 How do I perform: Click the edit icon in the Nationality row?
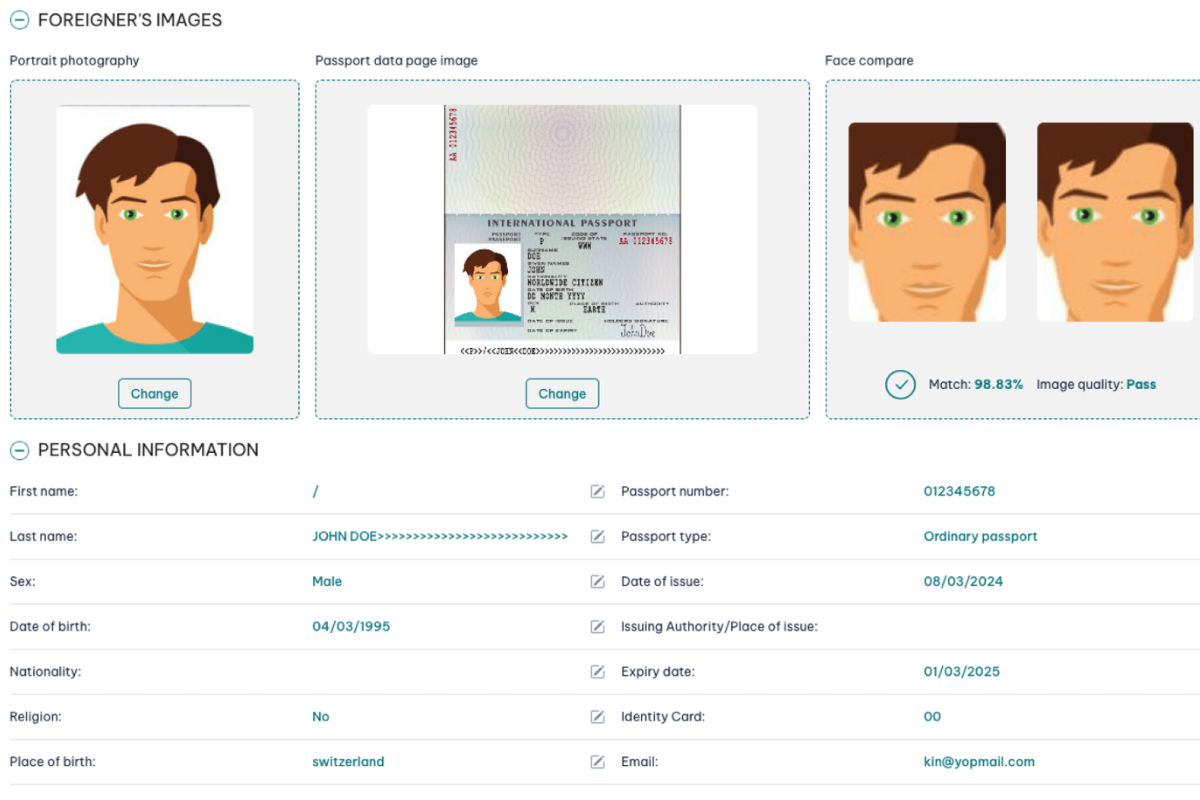598,672
